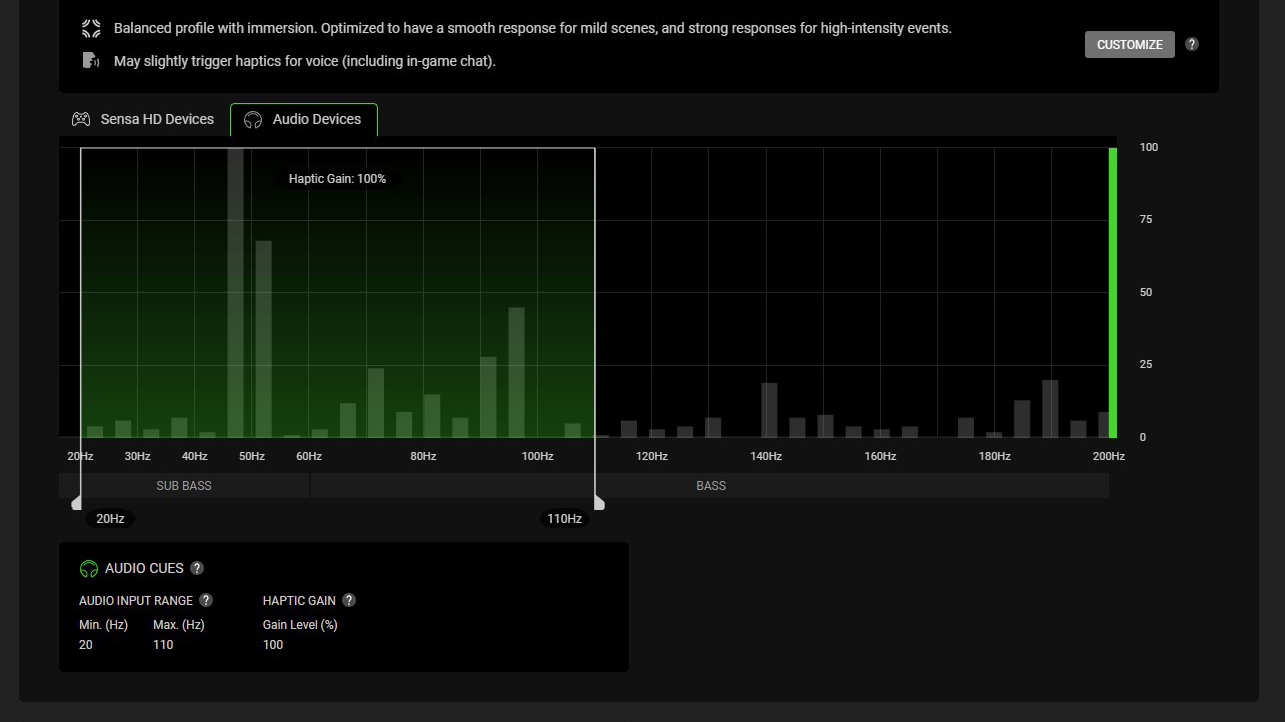This screenshot has width=1285, height=722.
Task: Click the green headphones AUDIO CUES icon
Action: coord(89,569)
